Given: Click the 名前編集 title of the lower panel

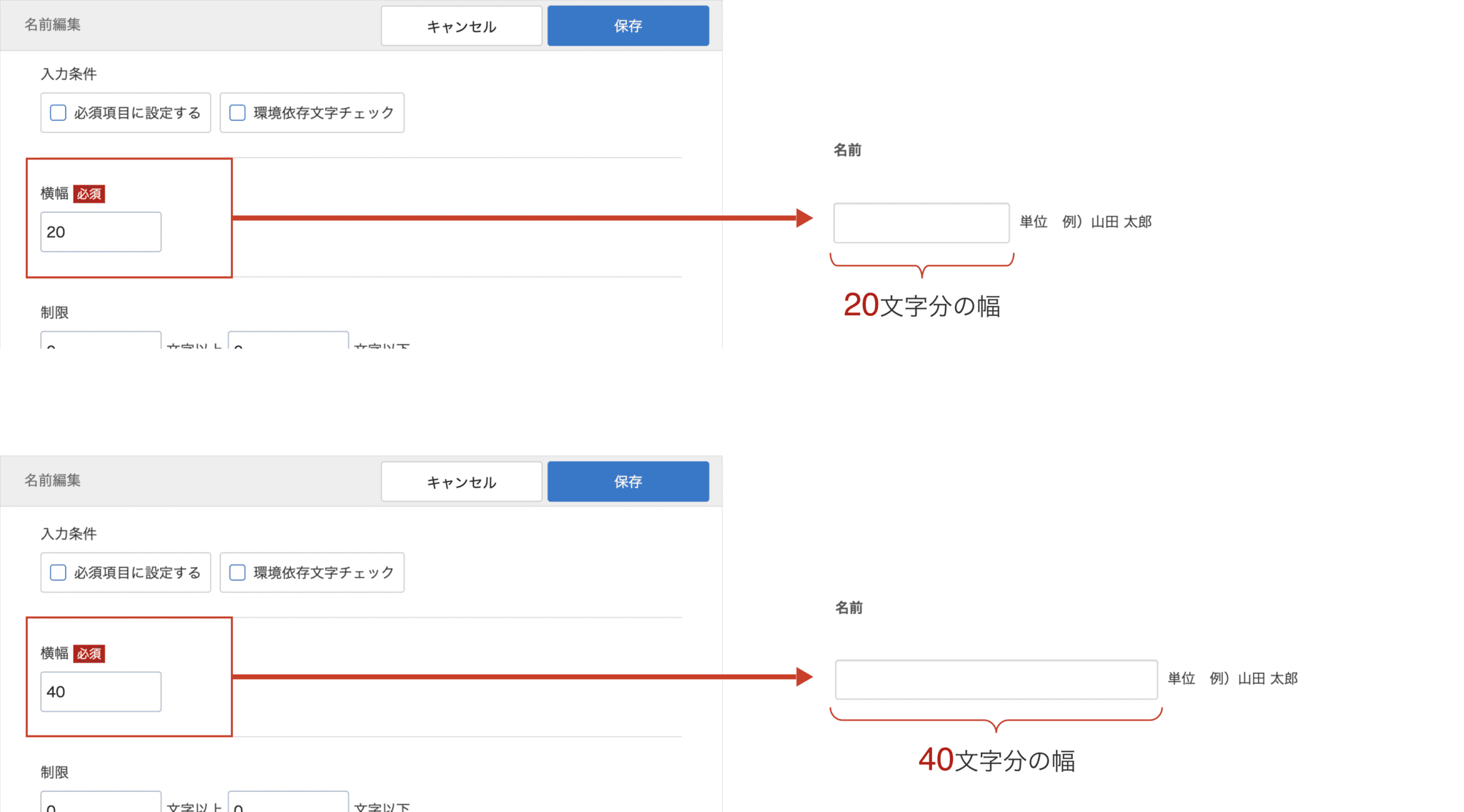Looking at the screenshot, I should click(x=53, y=480).
